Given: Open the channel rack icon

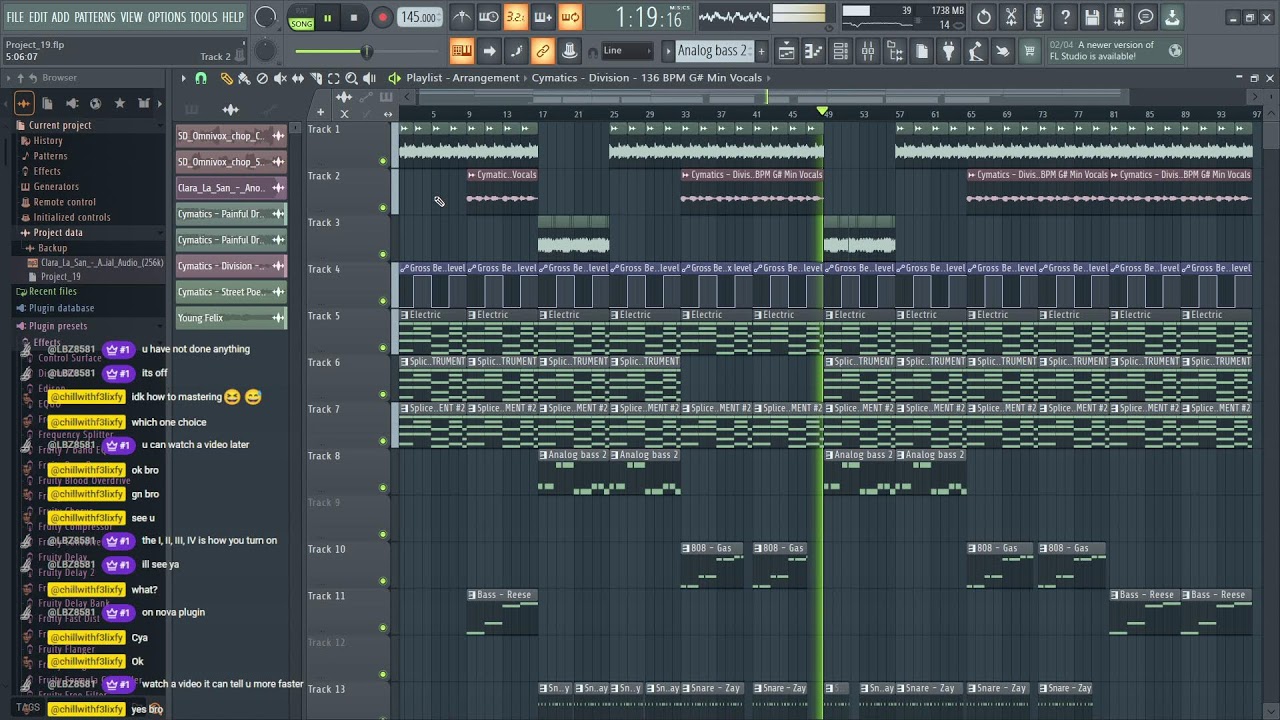Looking at the screenshot, I should pos(841,51).
